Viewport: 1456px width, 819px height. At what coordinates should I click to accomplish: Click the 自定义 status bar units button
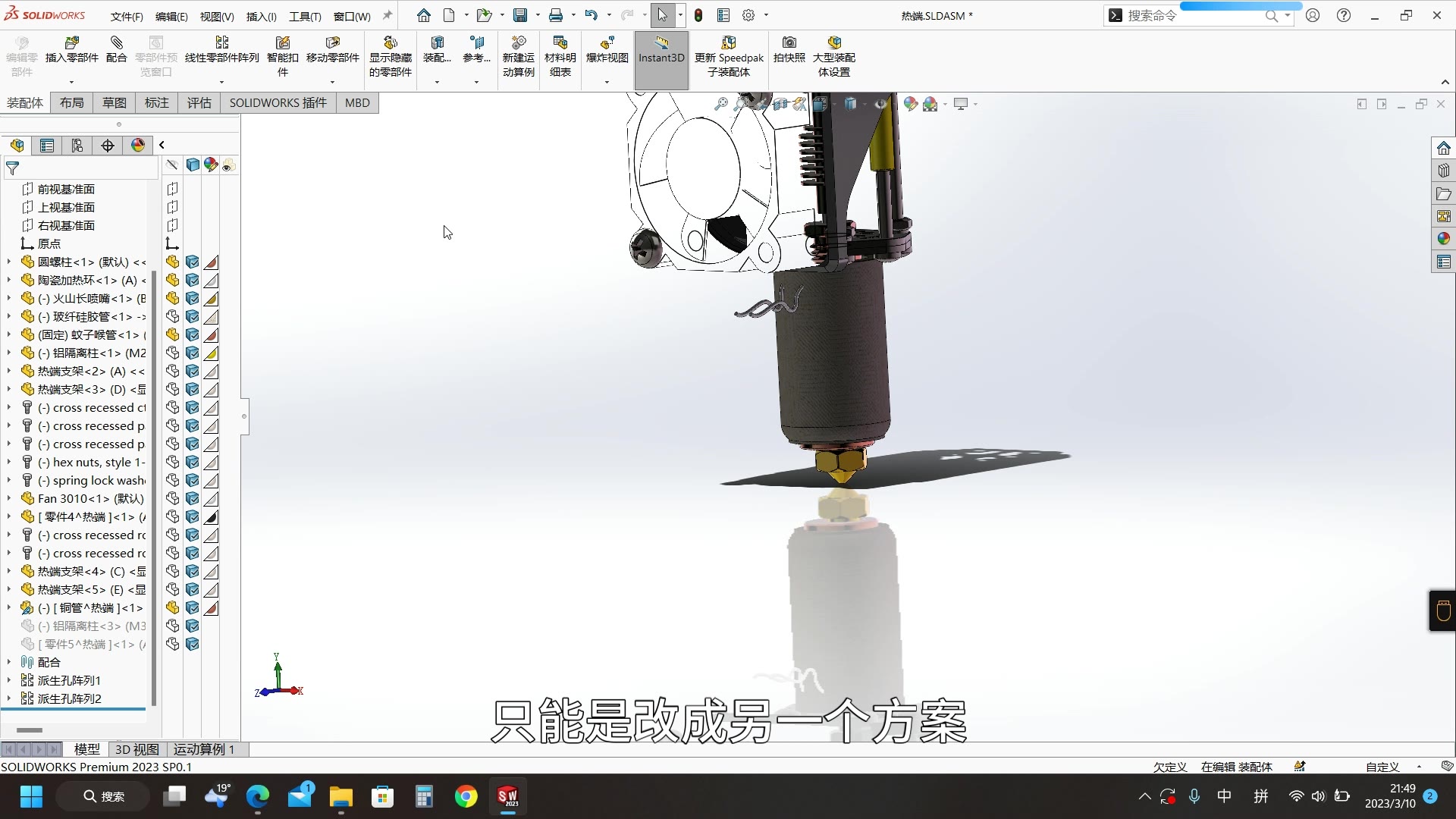point(1382,767)
